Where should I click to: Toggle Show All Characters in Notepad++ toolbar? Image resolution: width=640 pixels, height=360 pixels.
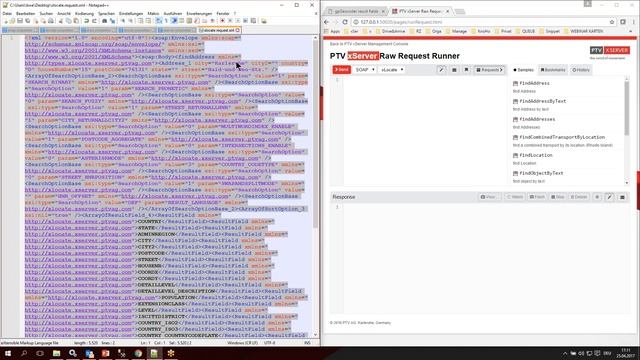(166, 21)
